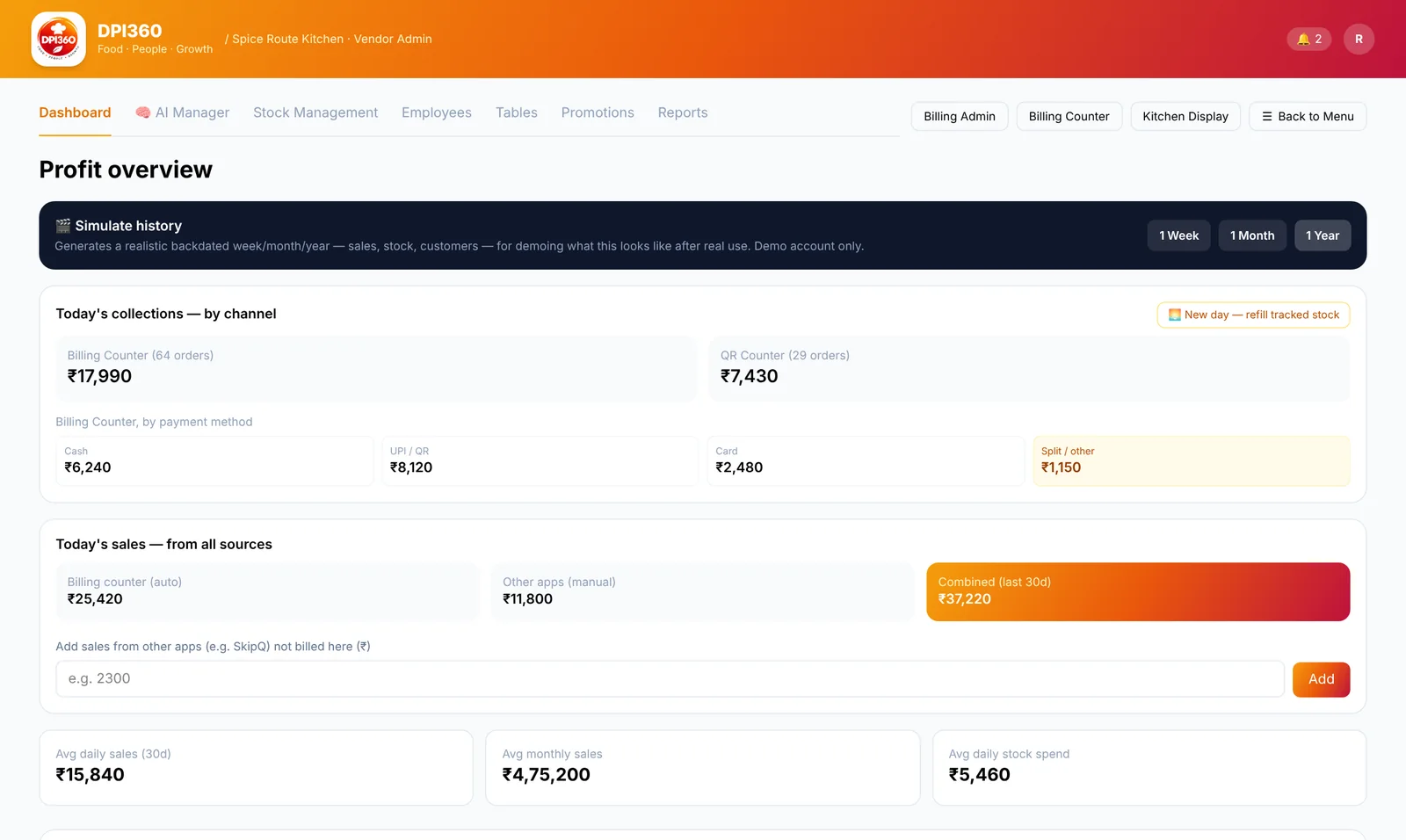Click the clapperboard icon next to Simulate history
Viewport: 1406px width, 840px height.
(x=63, y=226)
